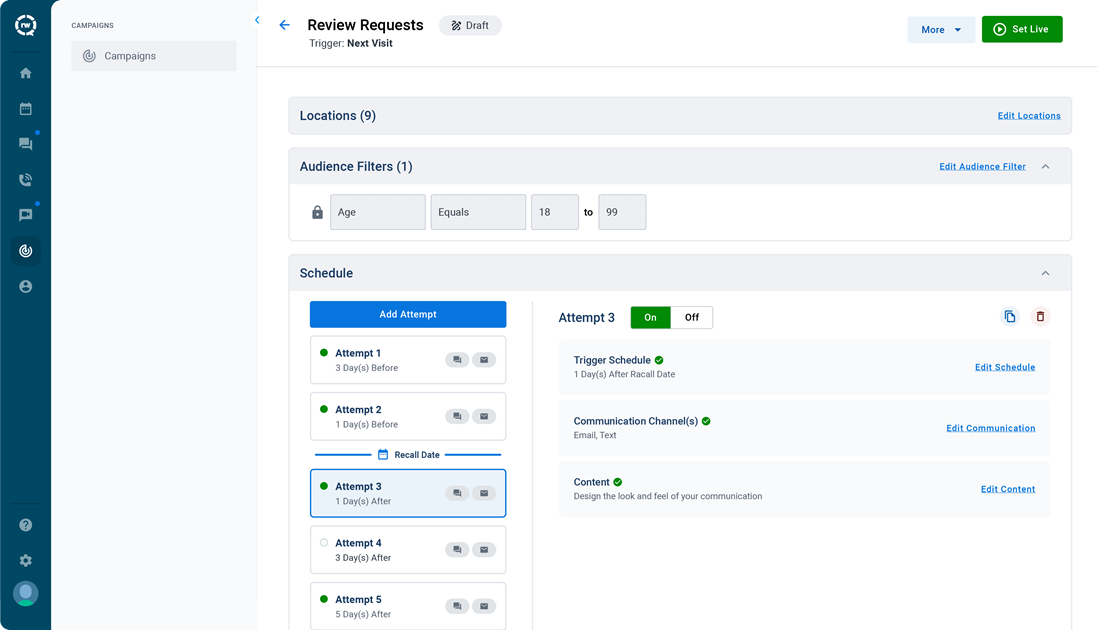The image size is (1099, 630).
Task: Click the email icon on Attempt 4
Action: 484,550
